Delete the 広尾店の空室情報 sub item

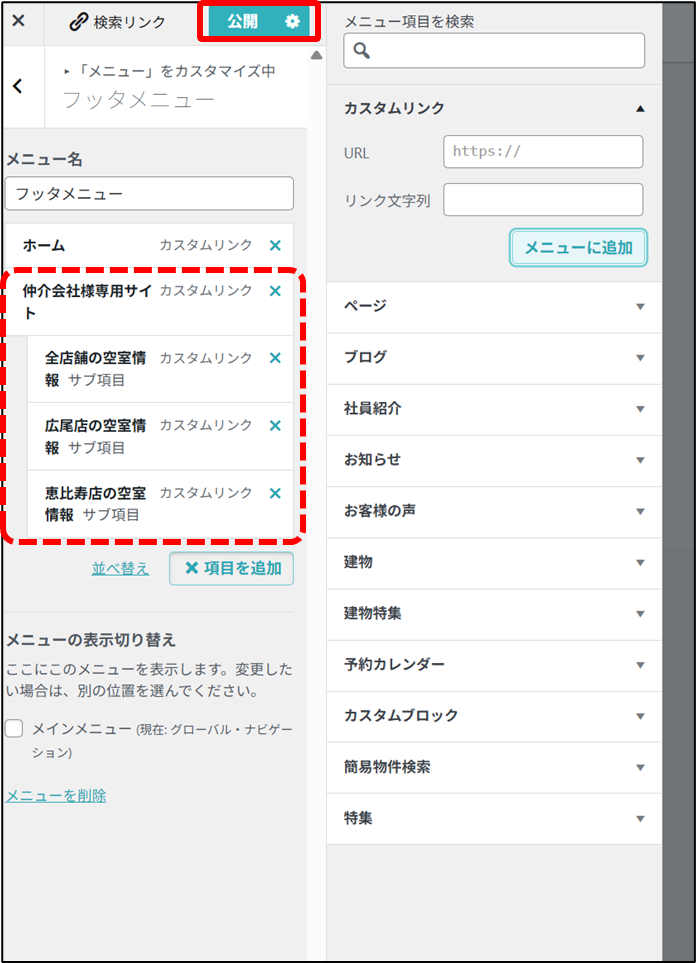point(275,425)
